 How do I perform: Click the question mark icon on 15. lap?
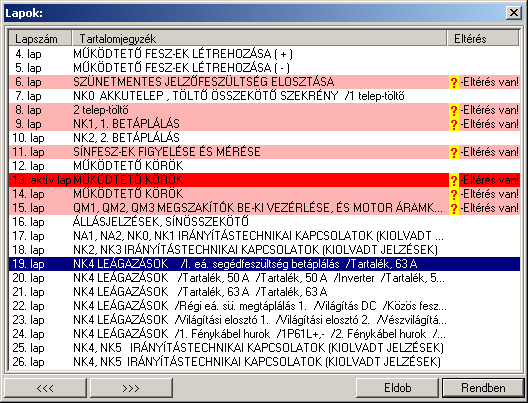(454, 208)
